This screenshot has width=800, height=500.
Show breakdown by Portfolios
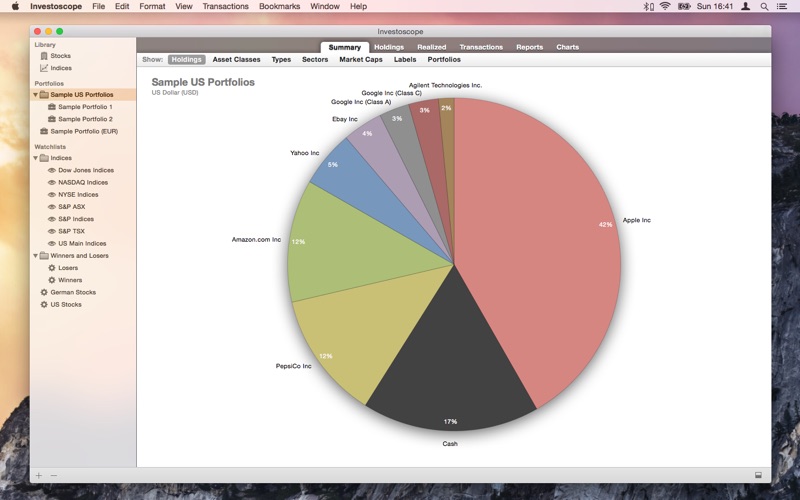click(444, 60)
